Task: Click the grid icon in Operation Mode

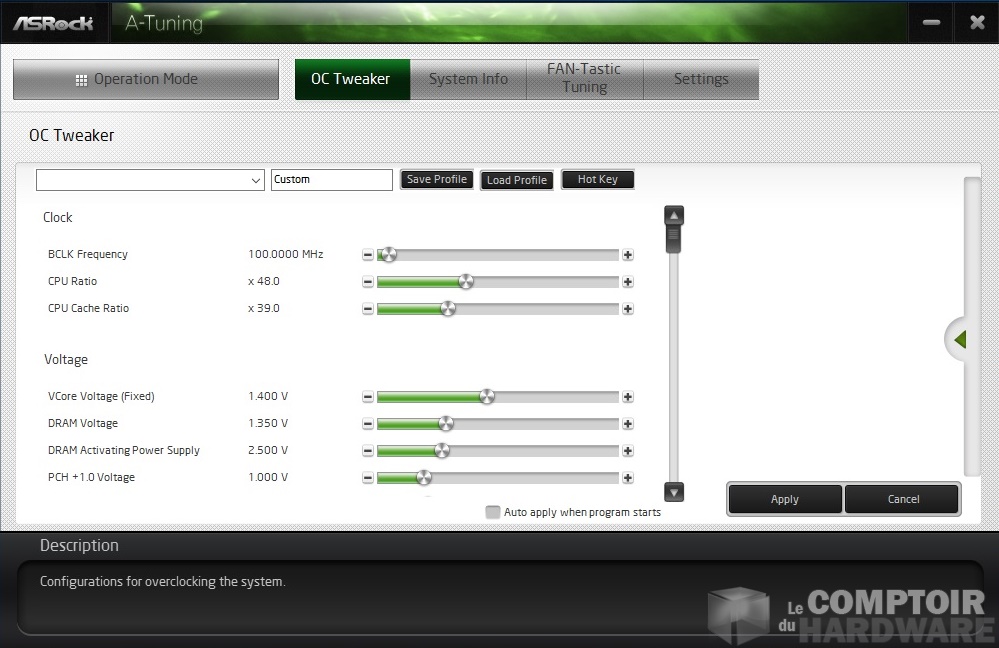Action: coord(82,80)
